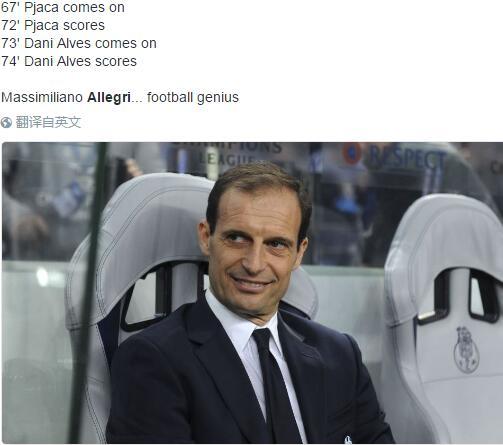Open the attached photo of the smiling man

252,293
